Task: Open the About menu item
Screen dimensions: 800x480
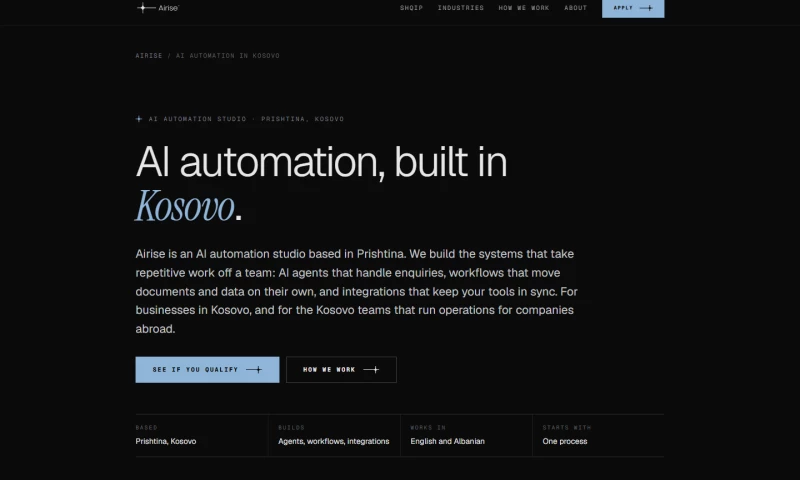Action: (x=576, y=8)
